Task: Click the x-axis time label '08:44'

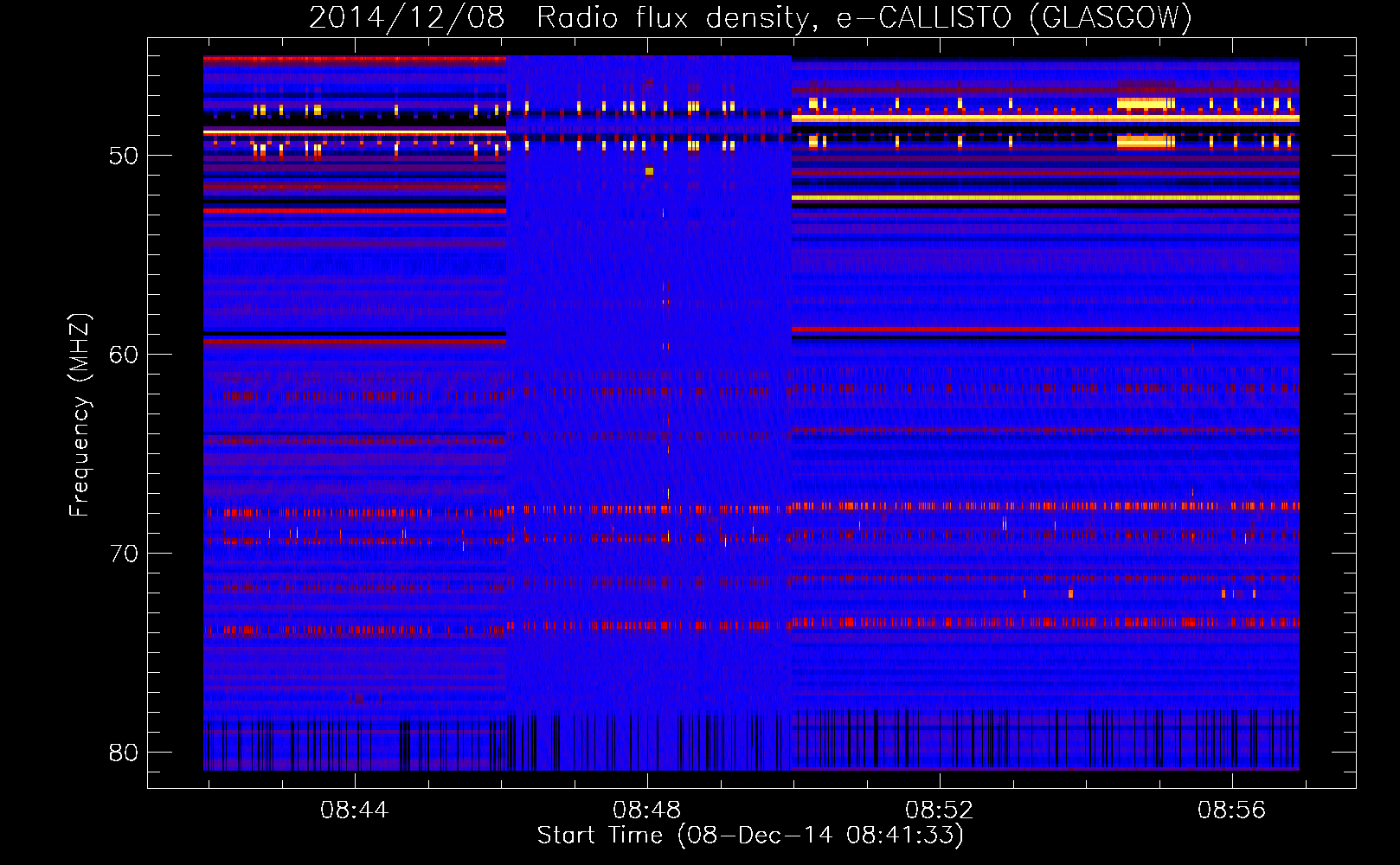Action: point(354,810)
